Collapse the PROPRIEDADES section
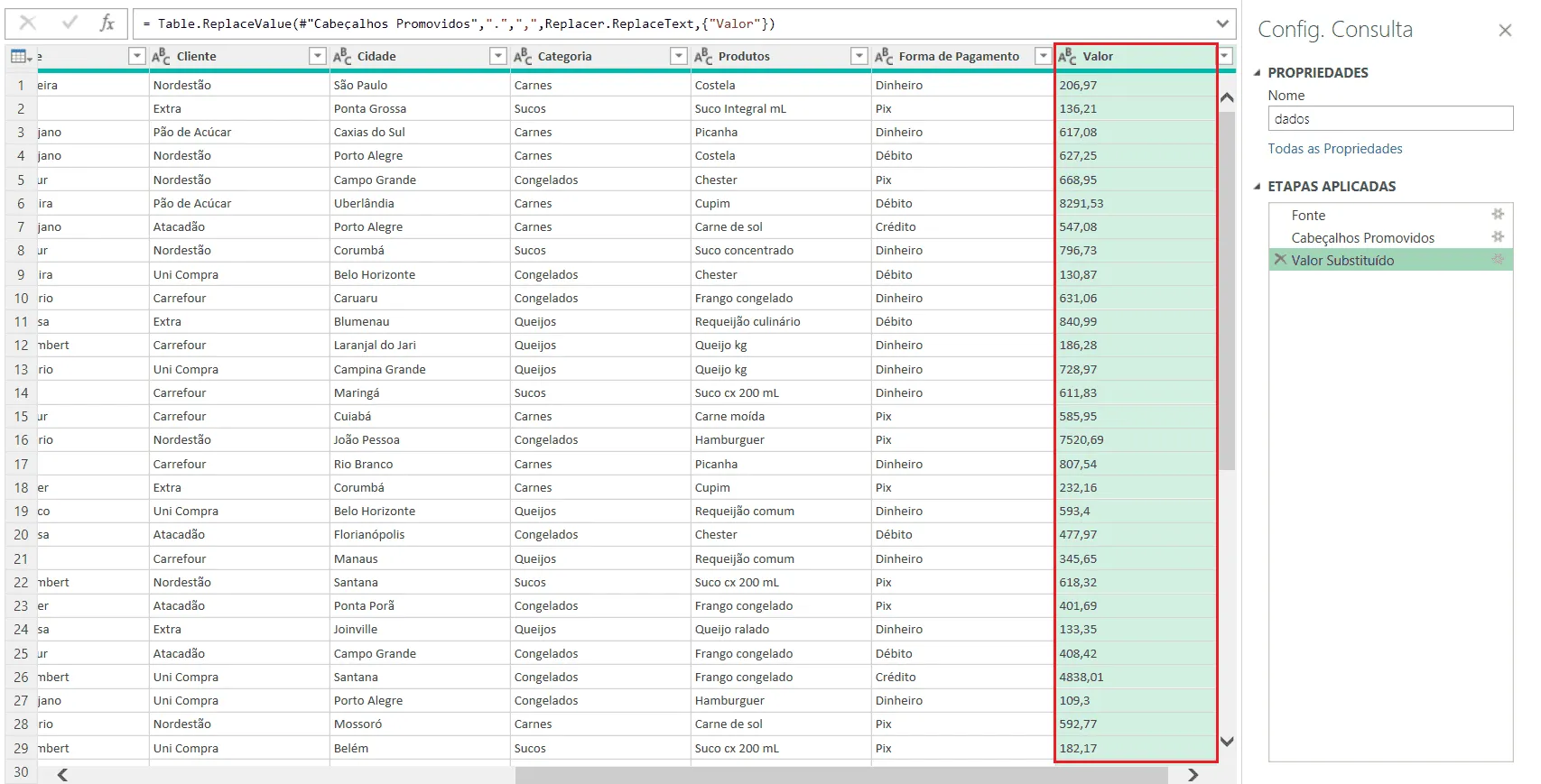Image resolution: width=1541 pixels, height=784 pixels. pos(1257,73)
